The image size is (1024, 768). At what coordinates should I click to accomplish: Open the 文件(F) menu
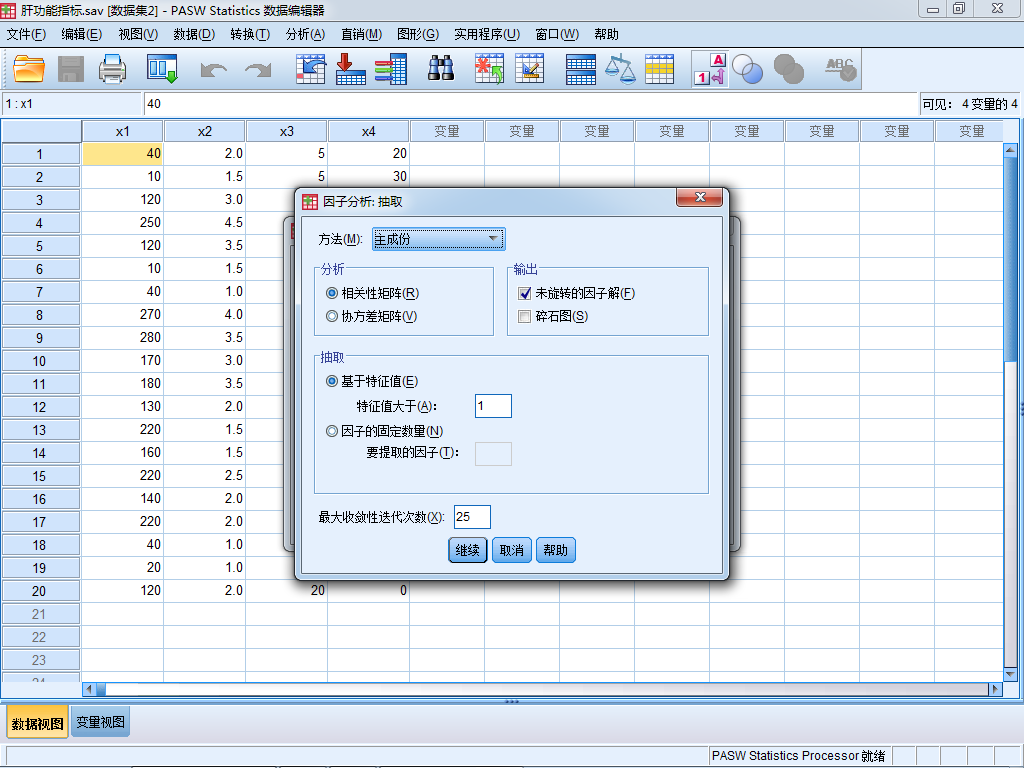point(26,34)
